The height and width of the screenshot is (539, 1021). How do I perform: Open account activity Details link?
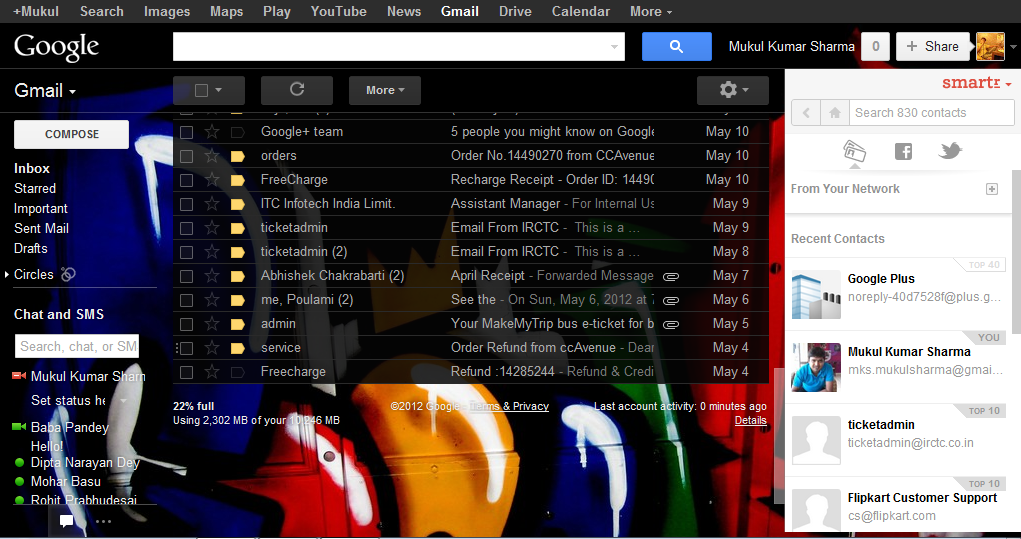click(x=751, y=421)
